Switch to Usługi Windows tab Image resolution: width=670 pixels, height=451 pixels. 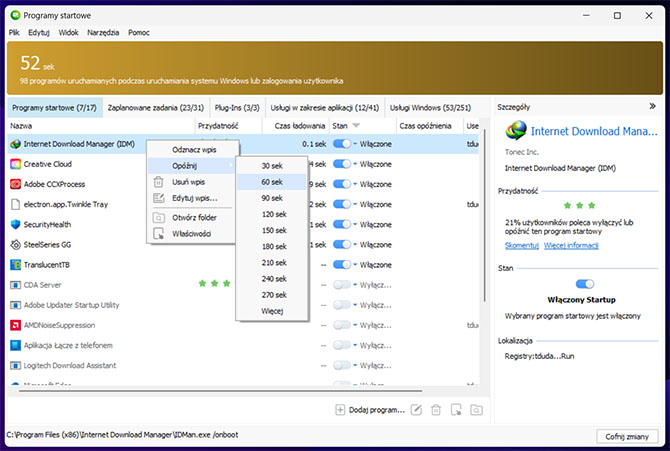(x=430, y=108)
